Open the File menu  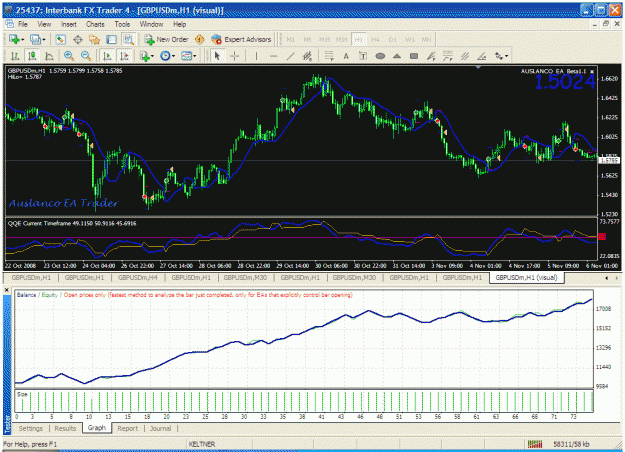tap(23, 24)
